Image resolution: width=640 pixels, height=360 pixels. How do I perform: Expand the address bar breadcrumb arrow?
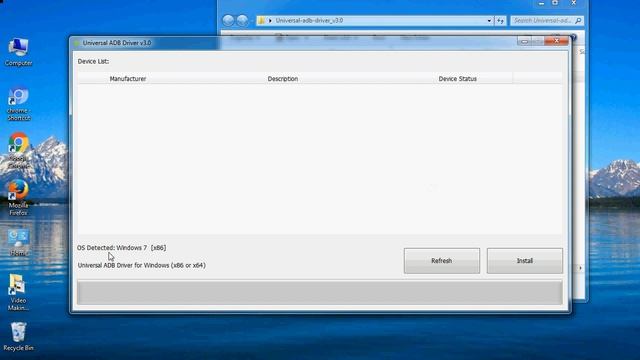[x=270, y=20]
